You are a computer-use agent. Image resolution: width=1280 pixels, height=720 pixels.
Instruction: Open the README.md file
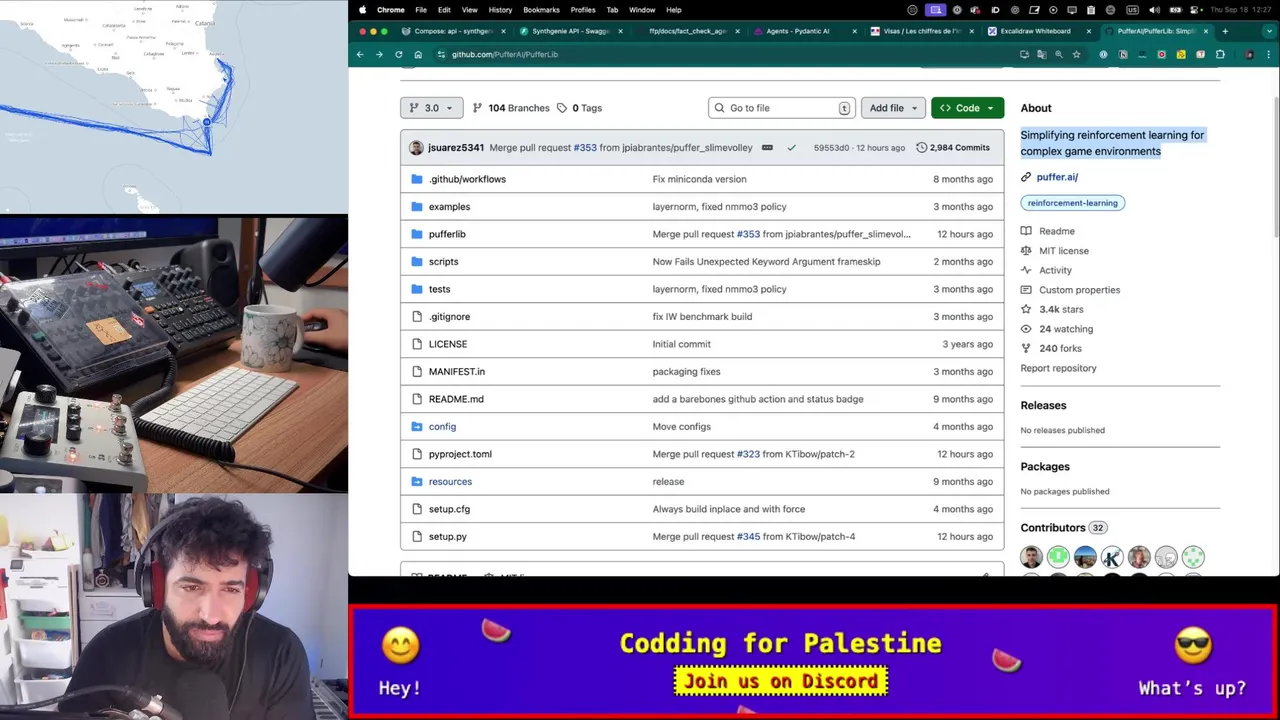click(x=456, y=399)
